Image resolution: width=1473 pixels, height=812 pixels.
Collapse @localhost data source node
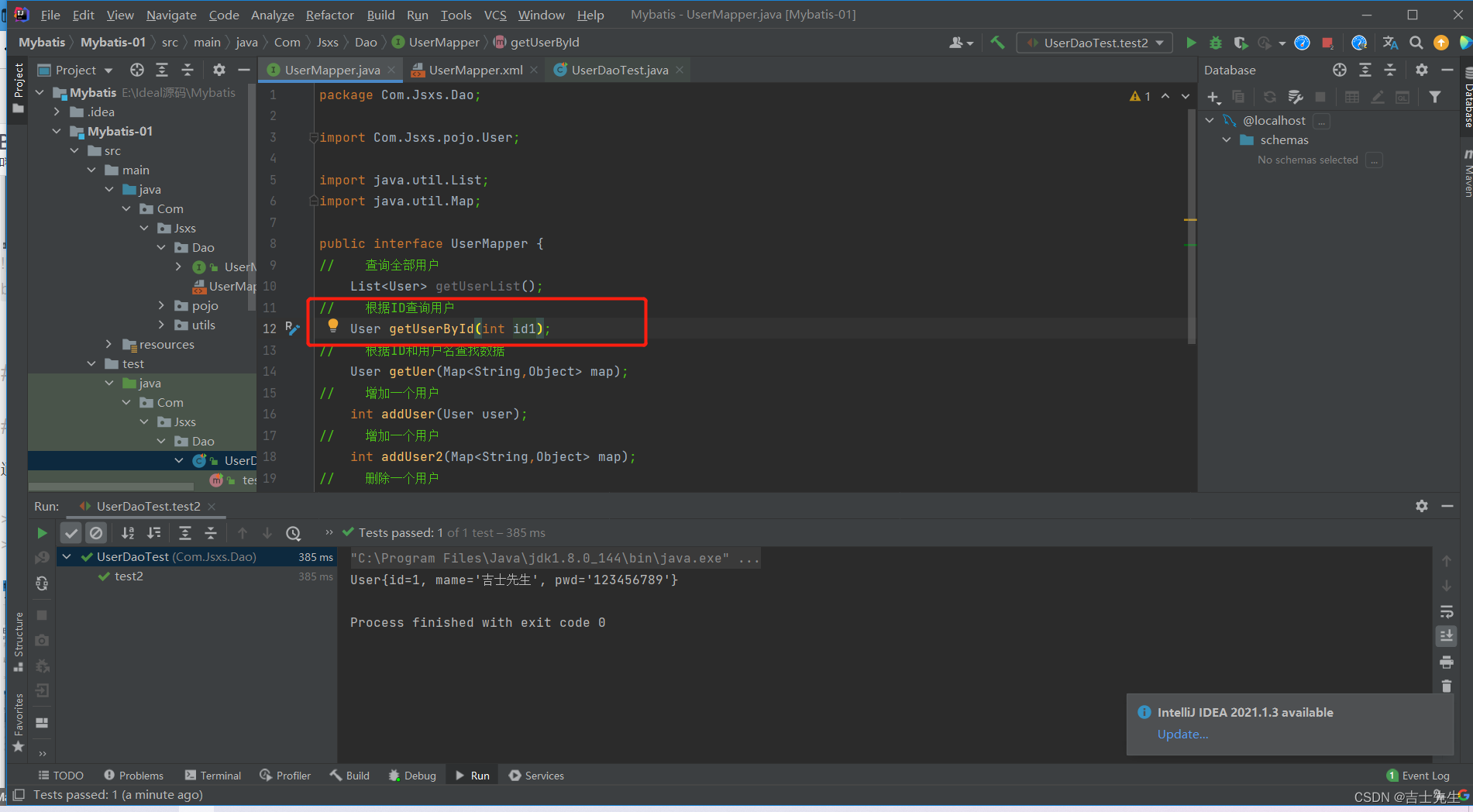pos(1210,121)
